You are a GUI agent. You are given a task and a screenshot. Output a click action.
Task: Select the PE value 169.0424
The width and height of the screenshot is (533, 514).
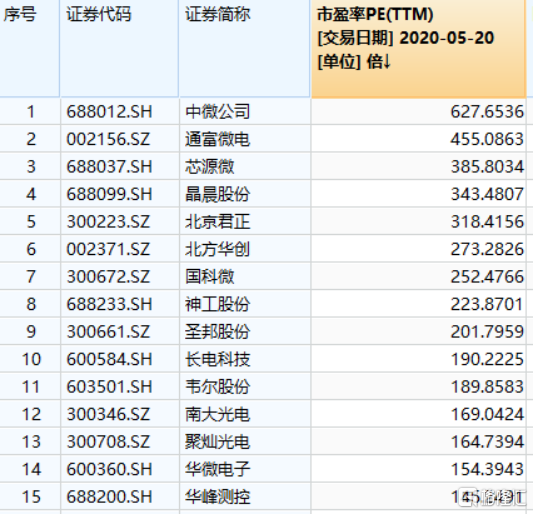click(487, 415)
